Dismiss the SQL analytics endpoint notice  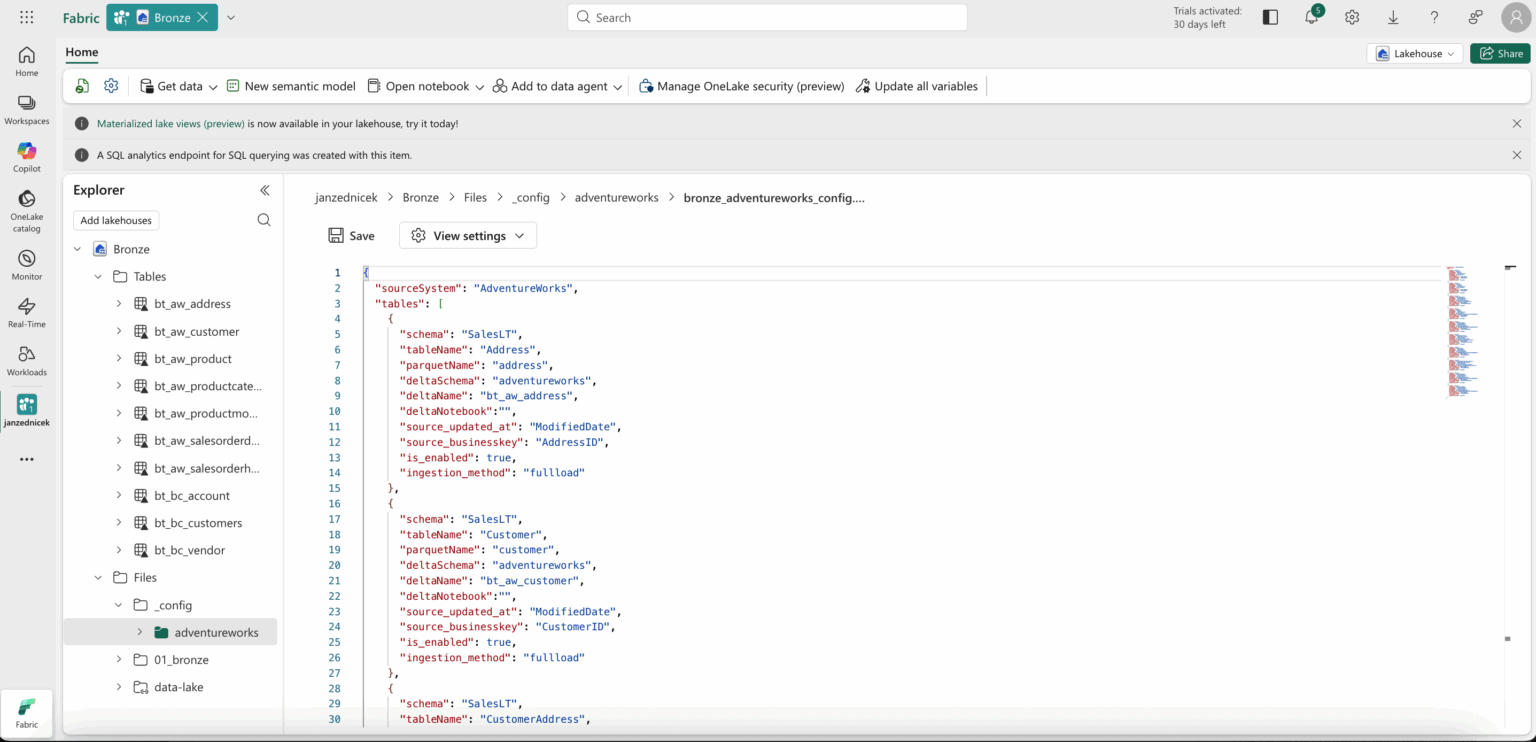1517,155
